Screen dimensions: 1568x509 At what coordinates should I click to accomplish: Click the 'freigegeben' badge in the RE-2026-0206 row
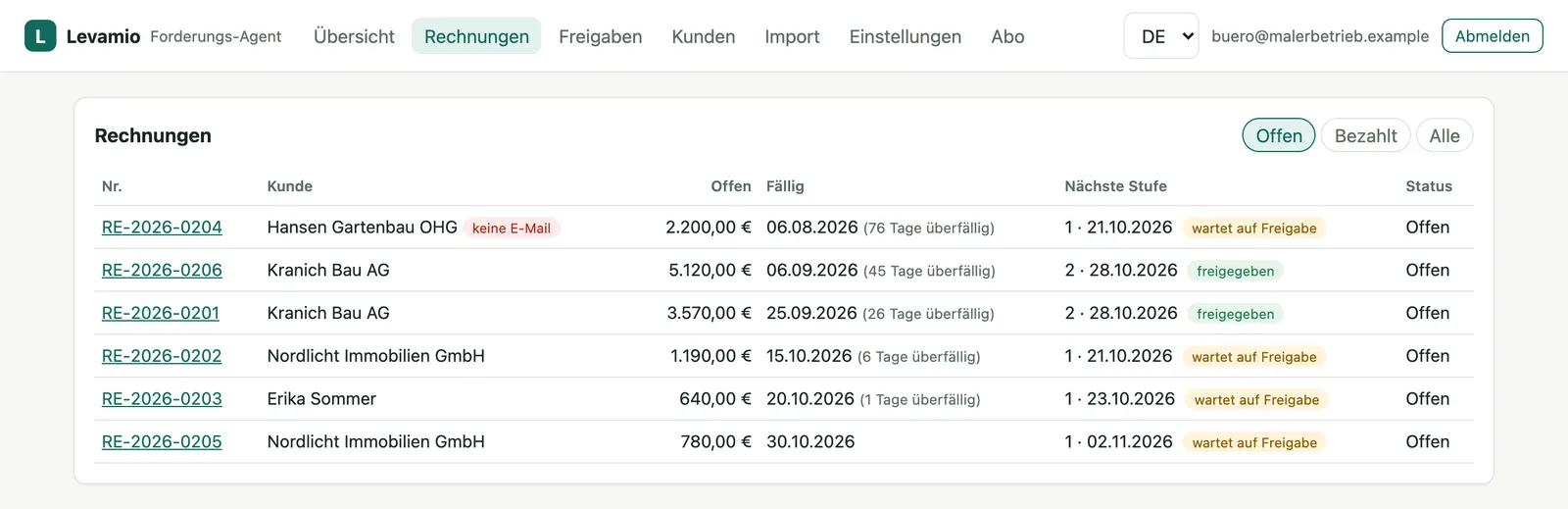[1236, 272]
